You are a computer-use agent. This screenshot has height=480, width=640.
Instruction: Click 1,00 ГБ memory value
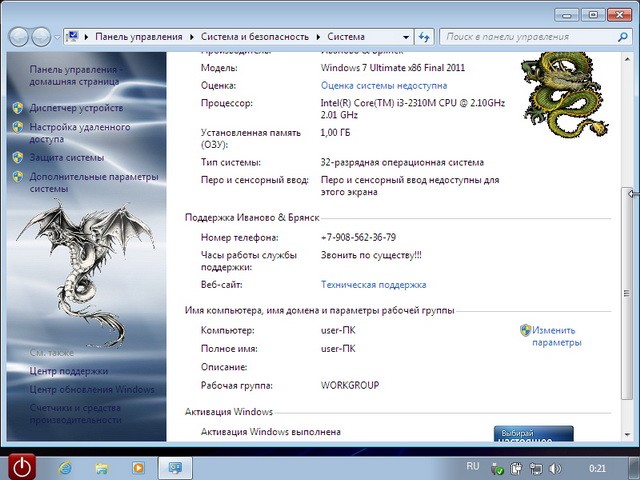pyautogui.click(x=335, y=133)
